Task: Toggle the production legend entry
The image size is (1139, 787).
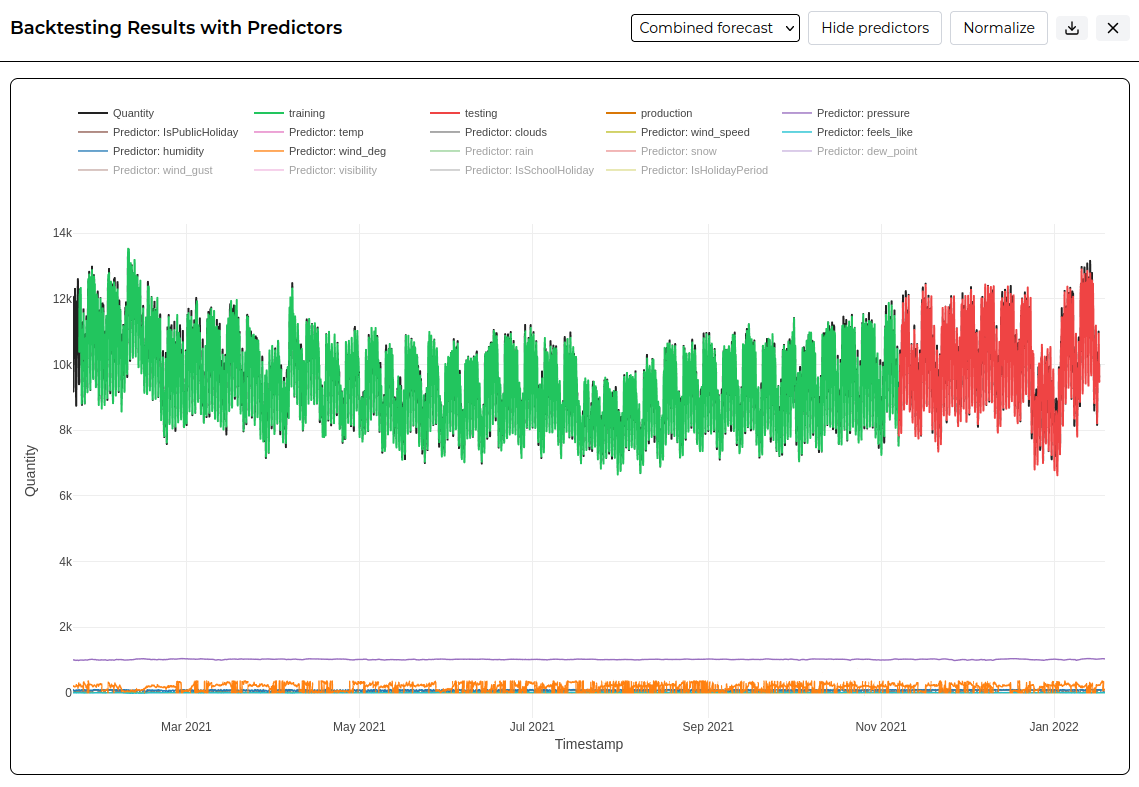Action: pyautogui.click(x=649, y=113)
